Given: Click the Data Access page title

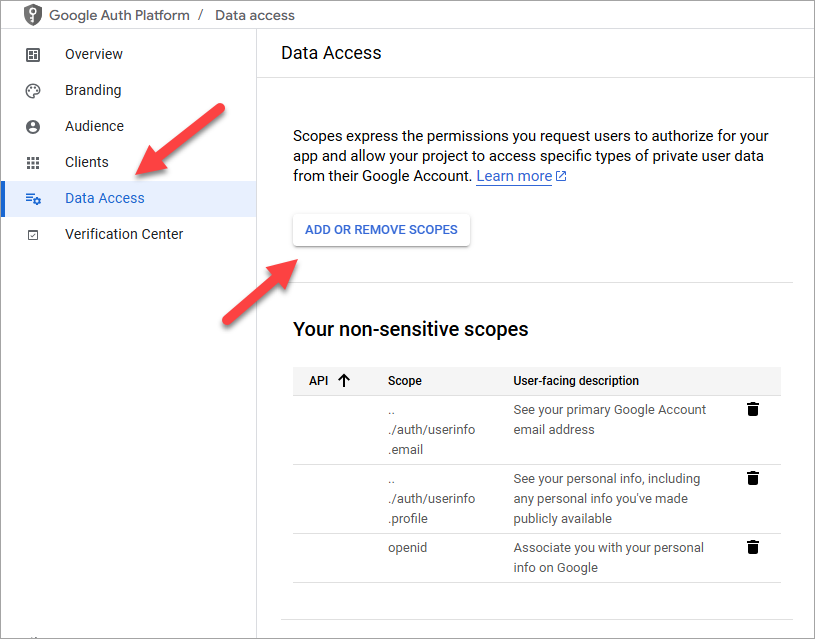Looking at the screenshot, I should click(331, 53).
